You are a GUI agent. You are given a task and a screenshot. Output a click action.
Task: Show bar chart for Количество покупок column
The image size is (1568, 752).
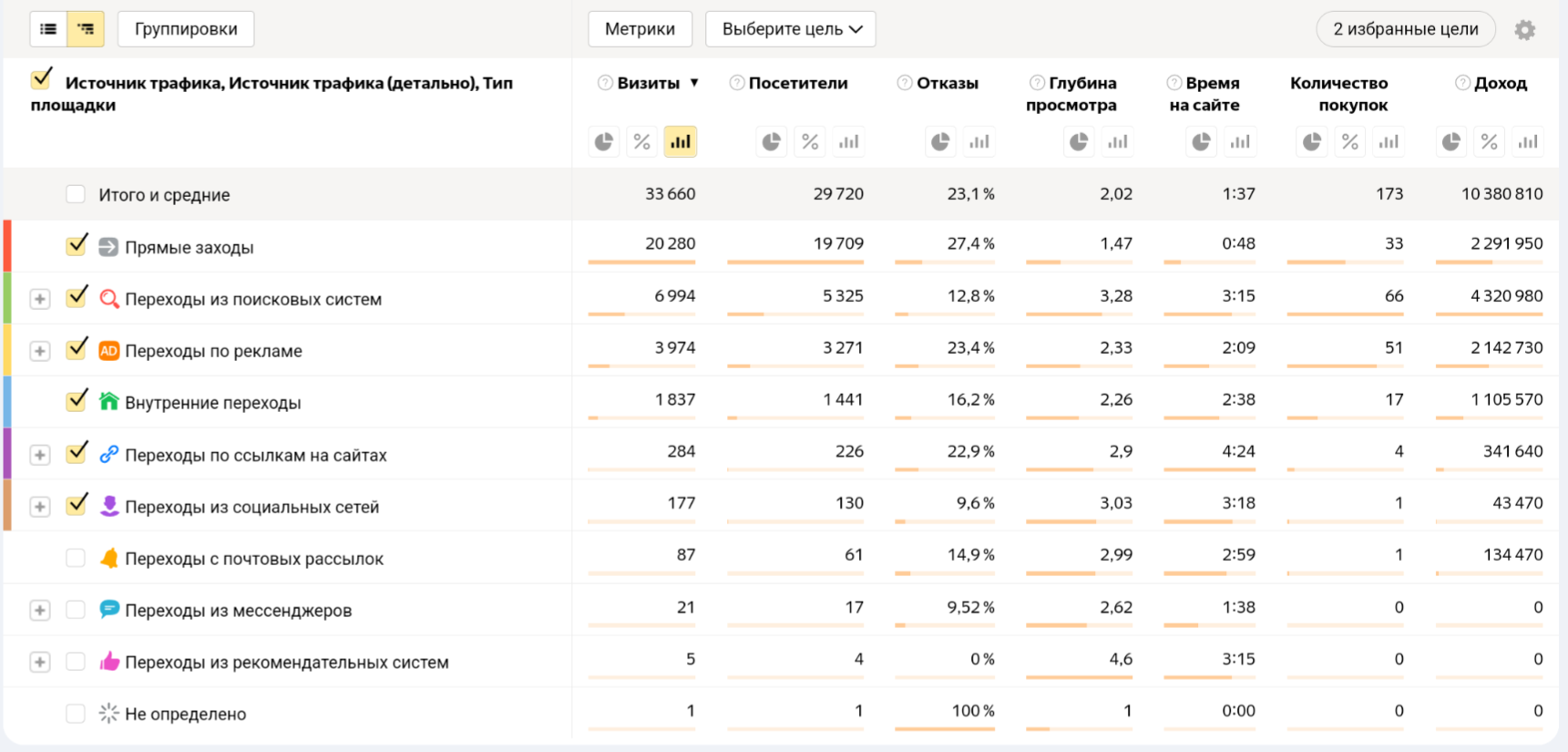coord(1389,142)
